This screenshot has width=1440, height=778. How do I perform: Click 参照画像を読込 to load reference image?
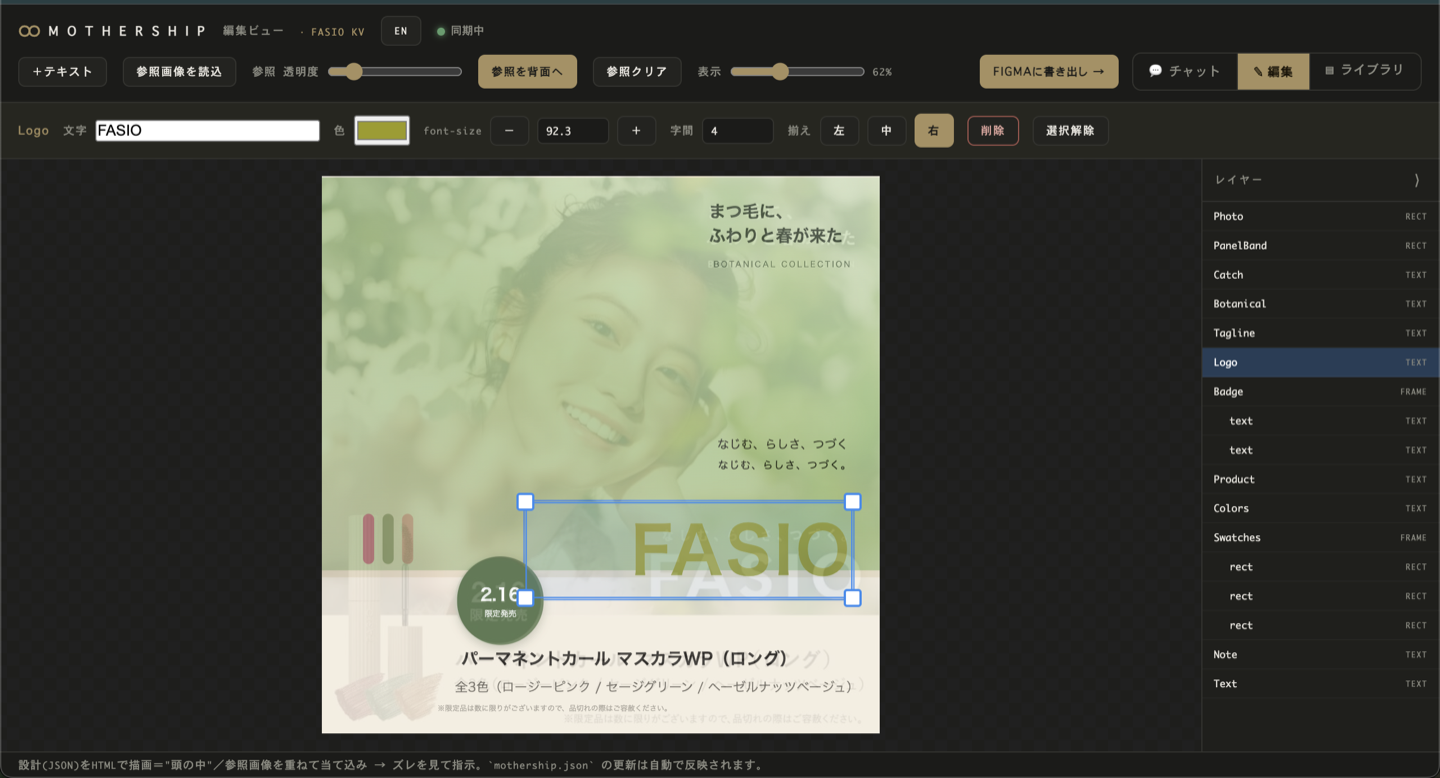coord(179,72)
